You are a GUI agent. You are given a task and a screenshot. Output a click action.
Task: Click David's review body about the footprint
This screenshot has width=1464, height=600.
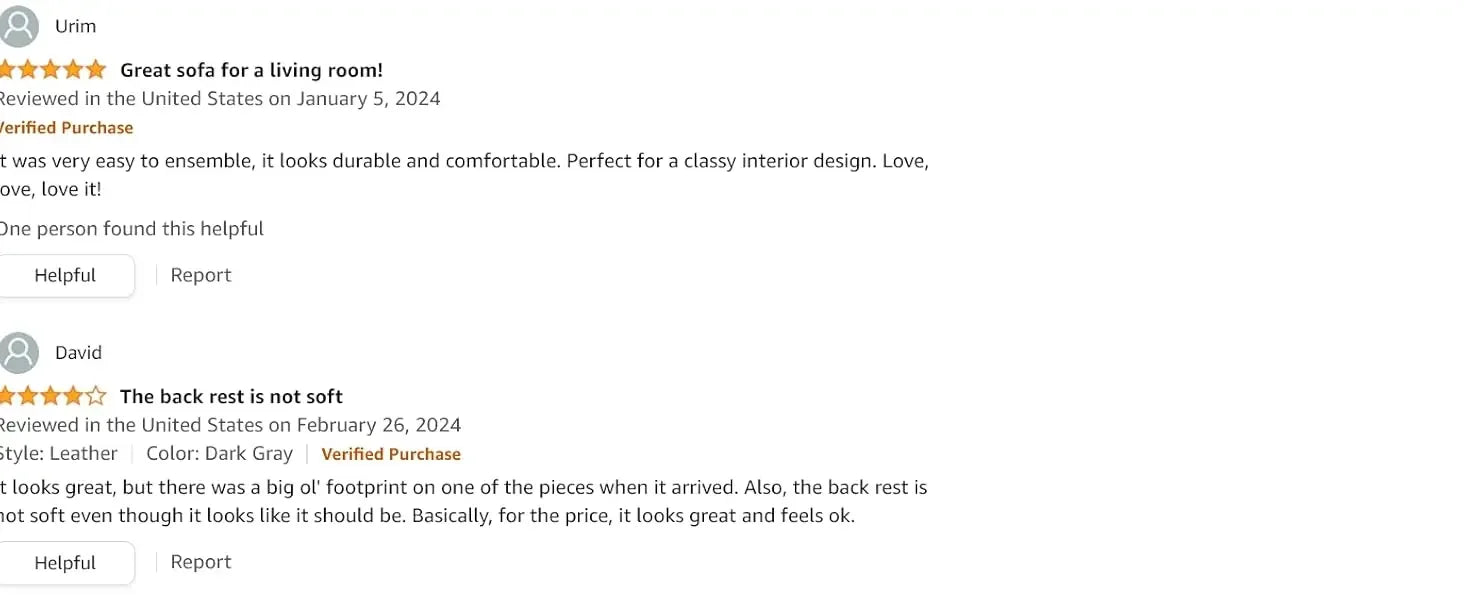coord(460,503)
